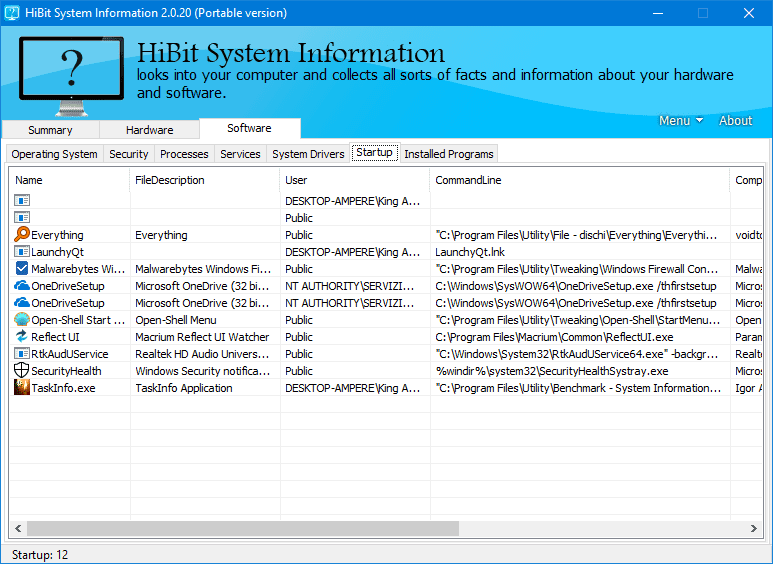Switch to the Summary tab
The image size is (773, 564).
tap(50, 130)
